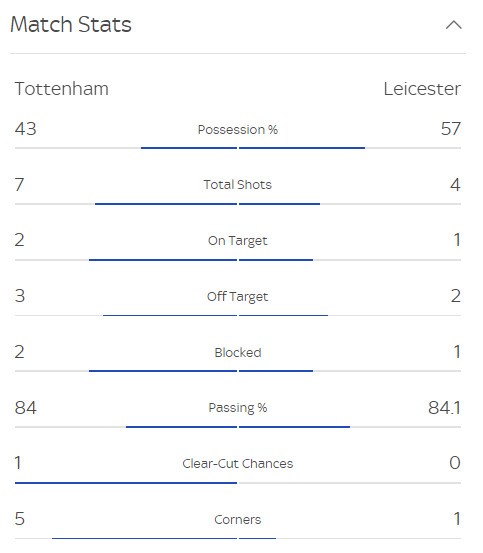This screenshot has height=553, width=483.
Task: Click Leicester's 57 possession value
Action: tap(451, 129)
